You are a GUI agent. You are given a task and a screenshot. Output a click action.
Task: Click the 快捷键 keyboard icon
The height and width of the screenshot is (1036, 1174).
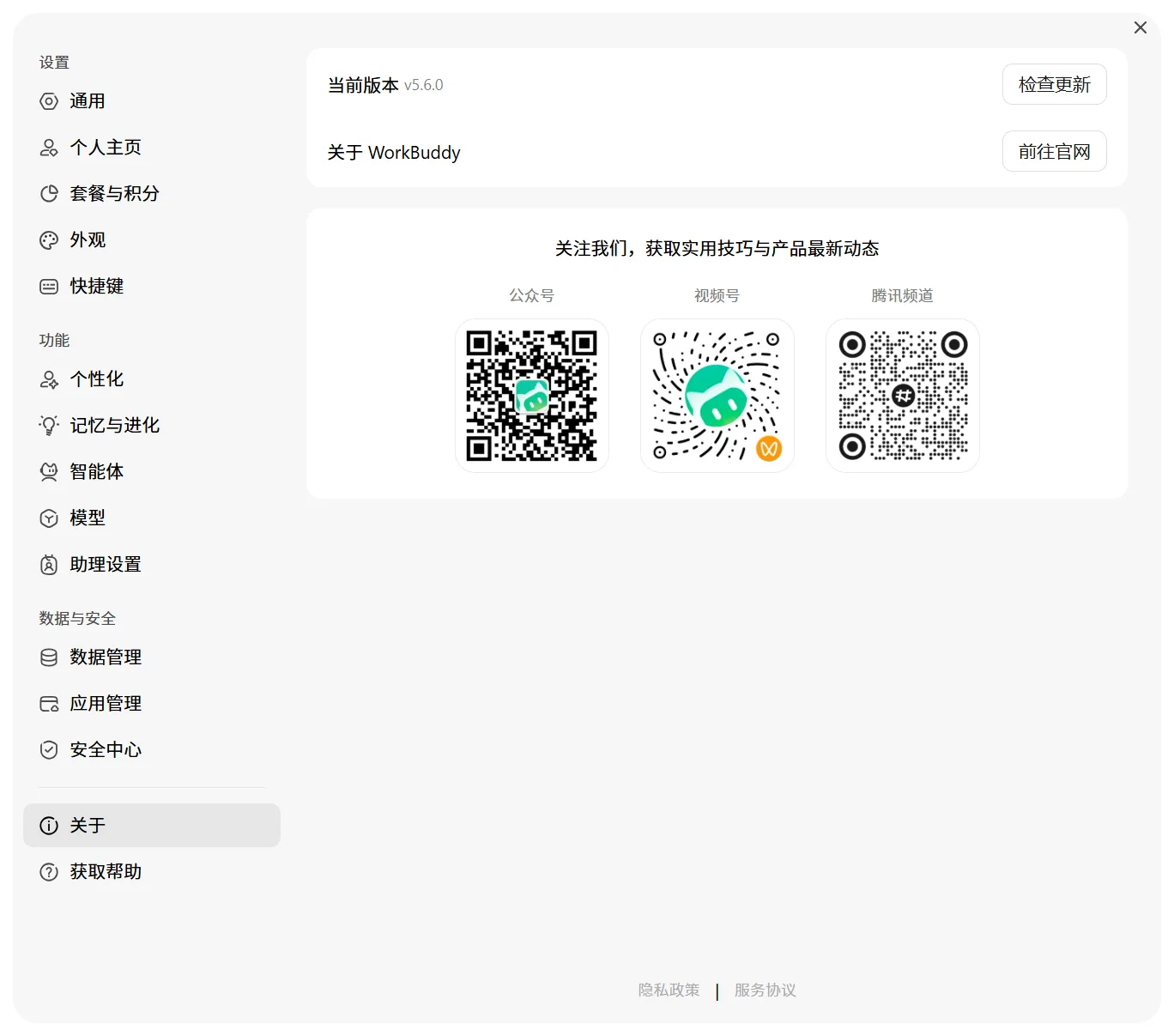click(49, 287)
